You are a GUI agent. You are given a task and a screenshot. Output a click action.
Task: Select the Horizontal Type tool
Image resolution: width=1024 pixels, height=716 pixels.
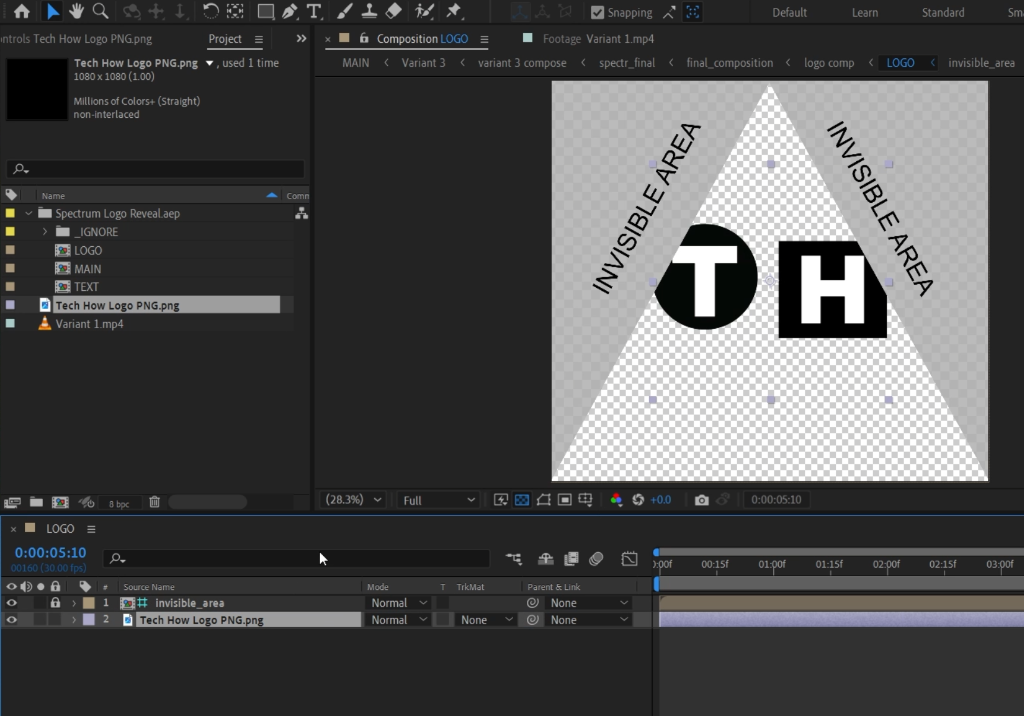coord(314,12)
